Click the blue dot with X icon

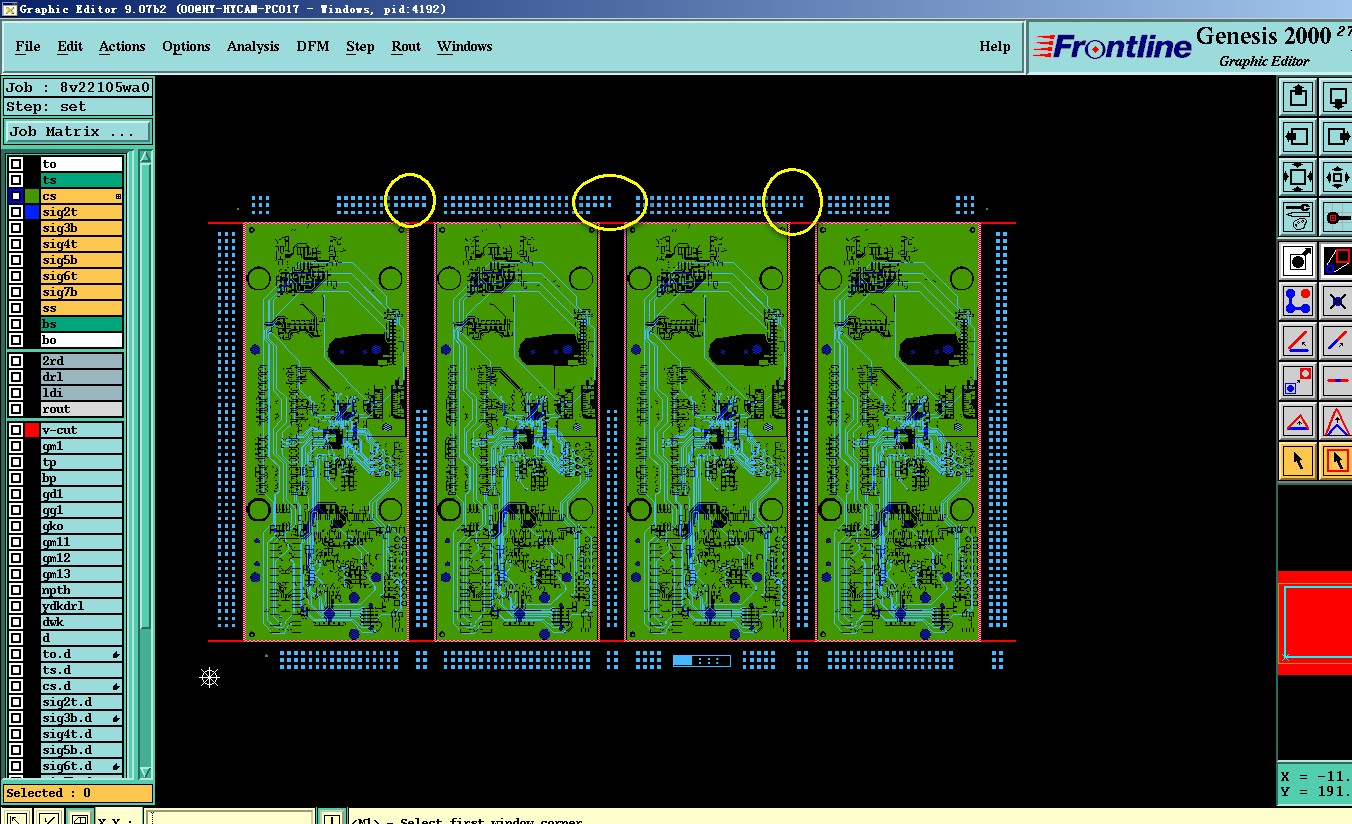pos(1337,301)
